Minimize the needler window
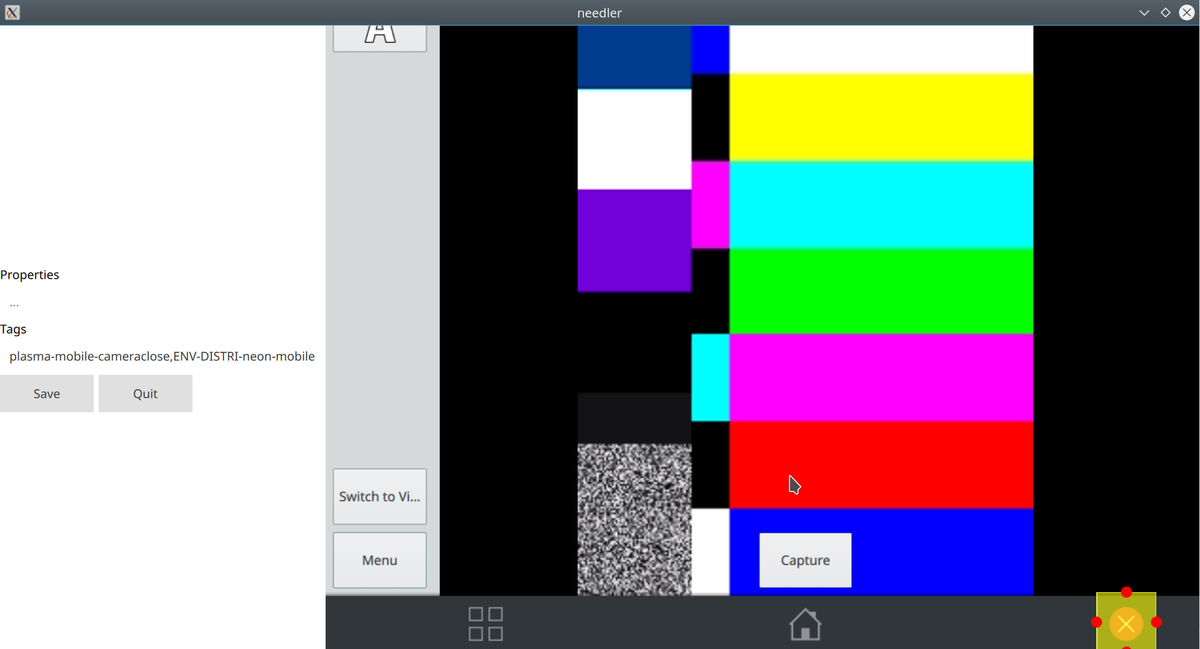Image resolution: width=1200 pixels, height=649 pixels. 1144,12
